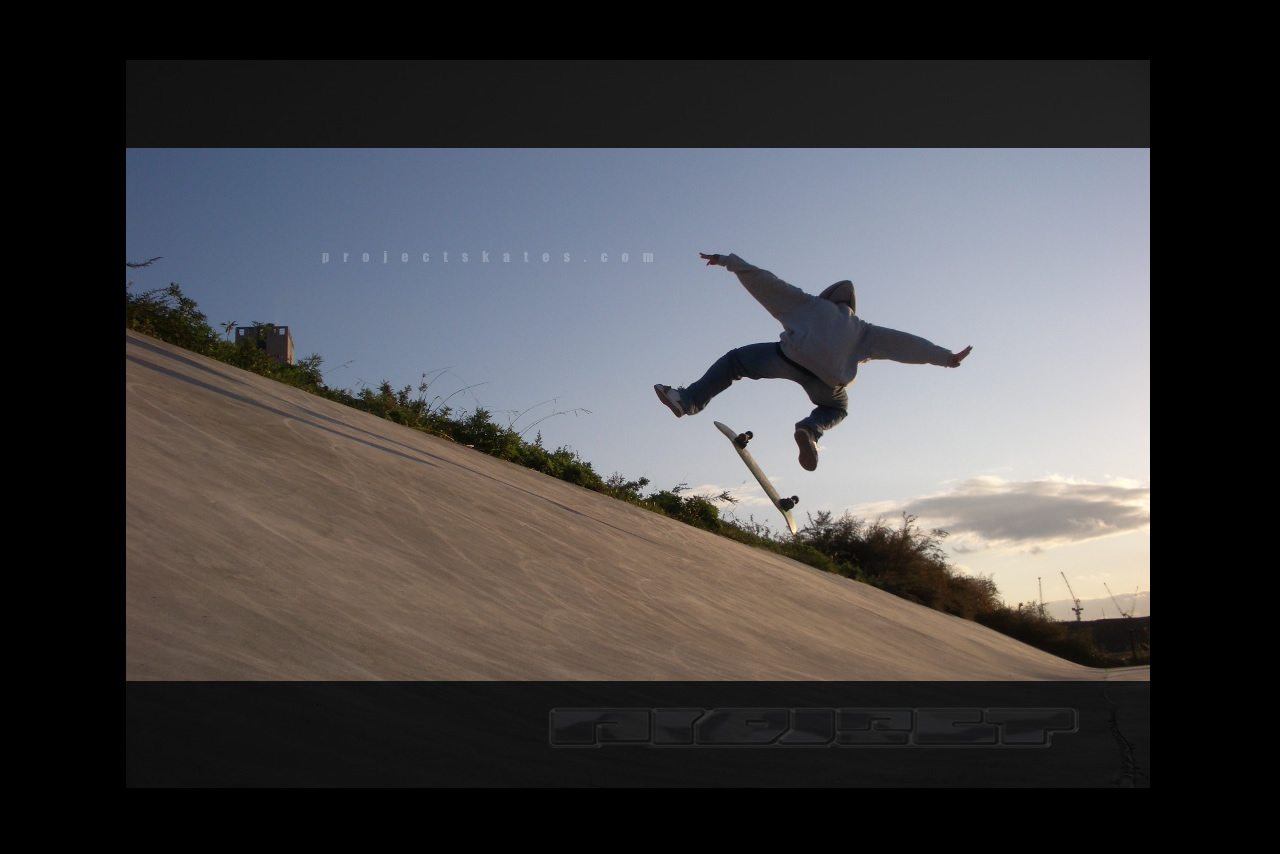Click the projectskates.com watermark text

click(x=488, y=257)
